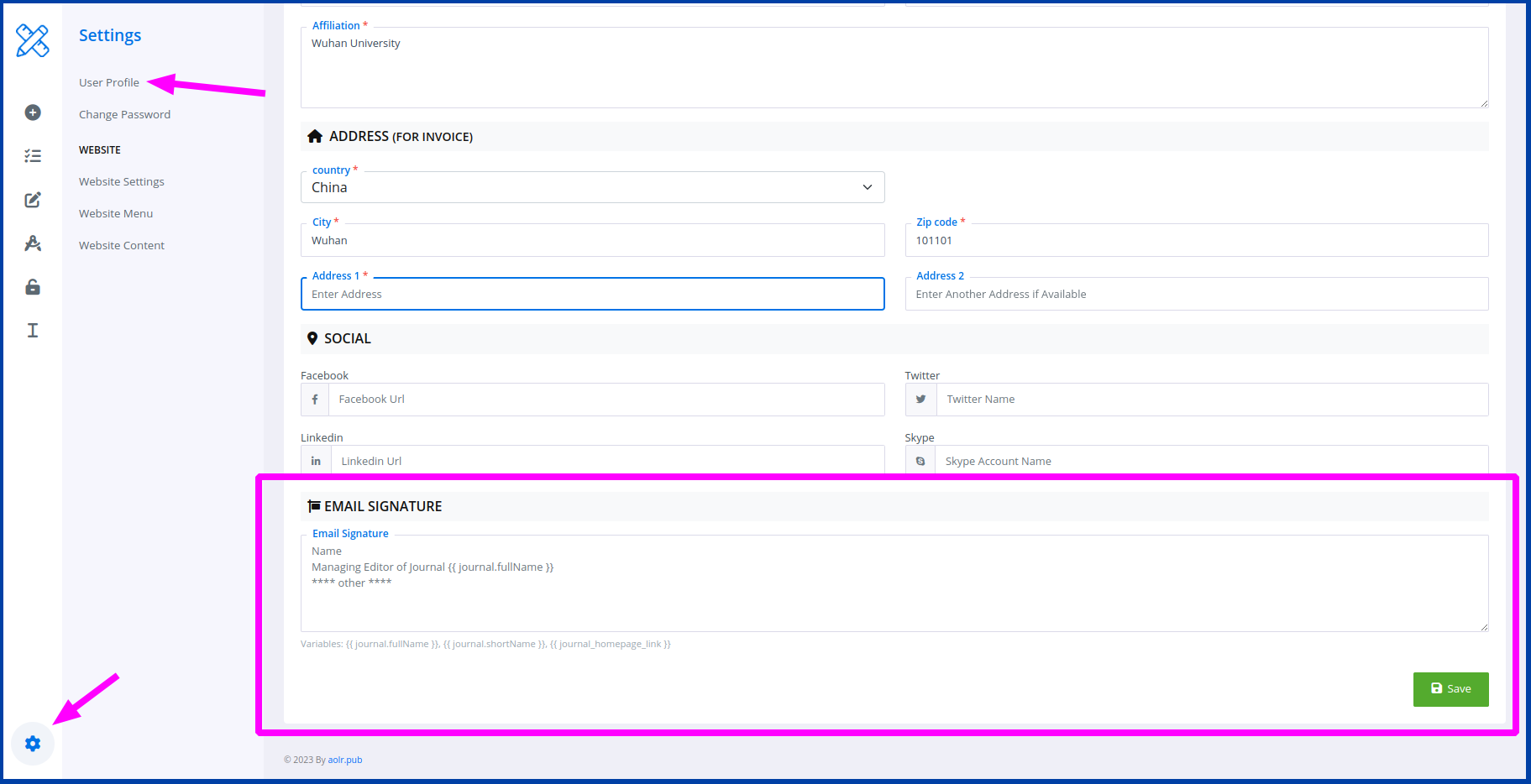Open the checklist icon in sidebar

(33, 156)
